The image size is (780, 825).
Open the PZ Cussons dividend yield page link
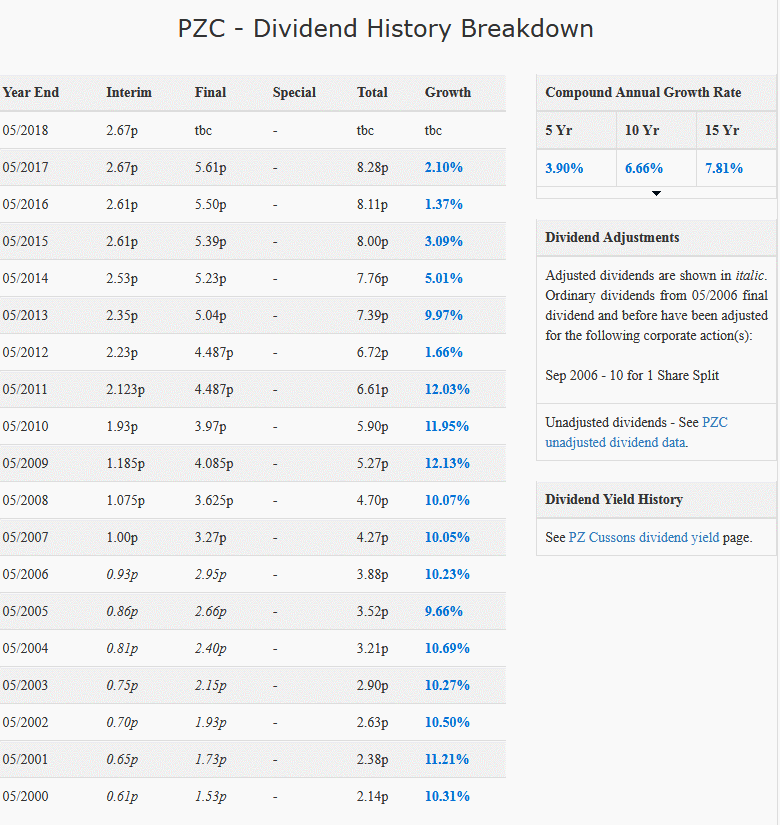pos(645,537)
